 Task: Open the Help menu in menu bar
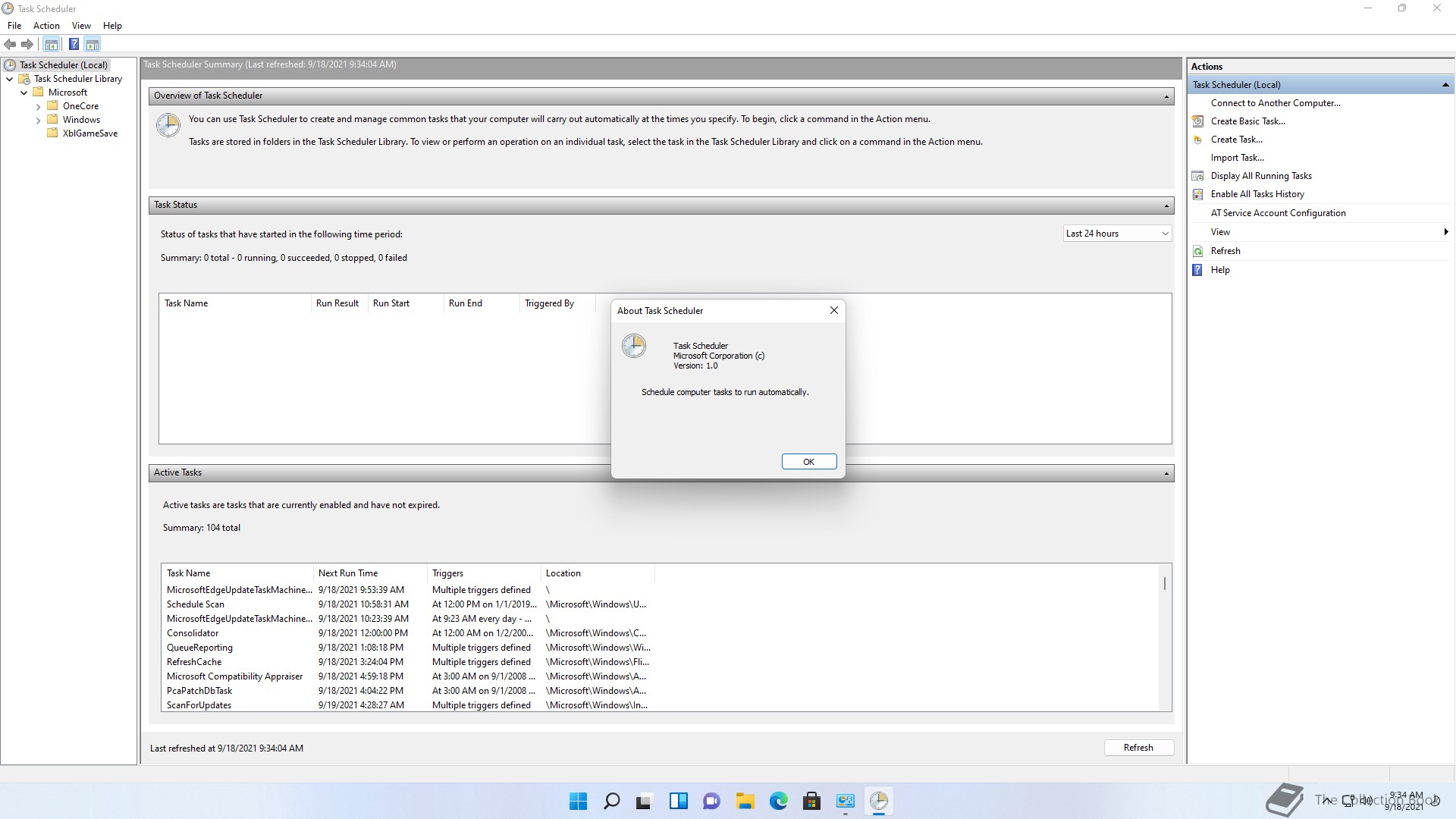pyautogui.click(x=112, y=26)
